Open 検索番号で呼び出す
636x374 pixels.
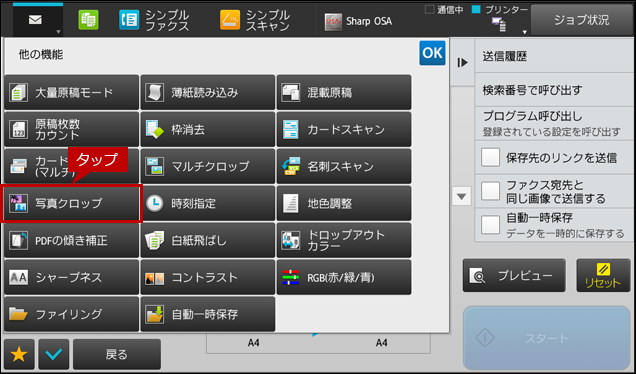554,90
